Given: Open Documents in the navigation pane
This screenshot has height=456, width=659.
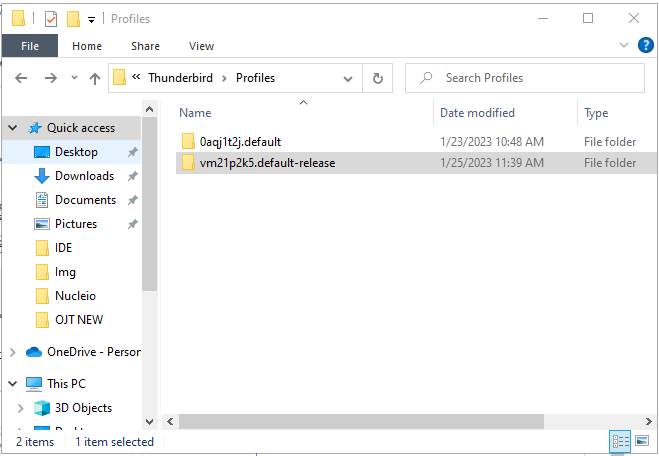Looking at the screenshot, I should [85, 200].
